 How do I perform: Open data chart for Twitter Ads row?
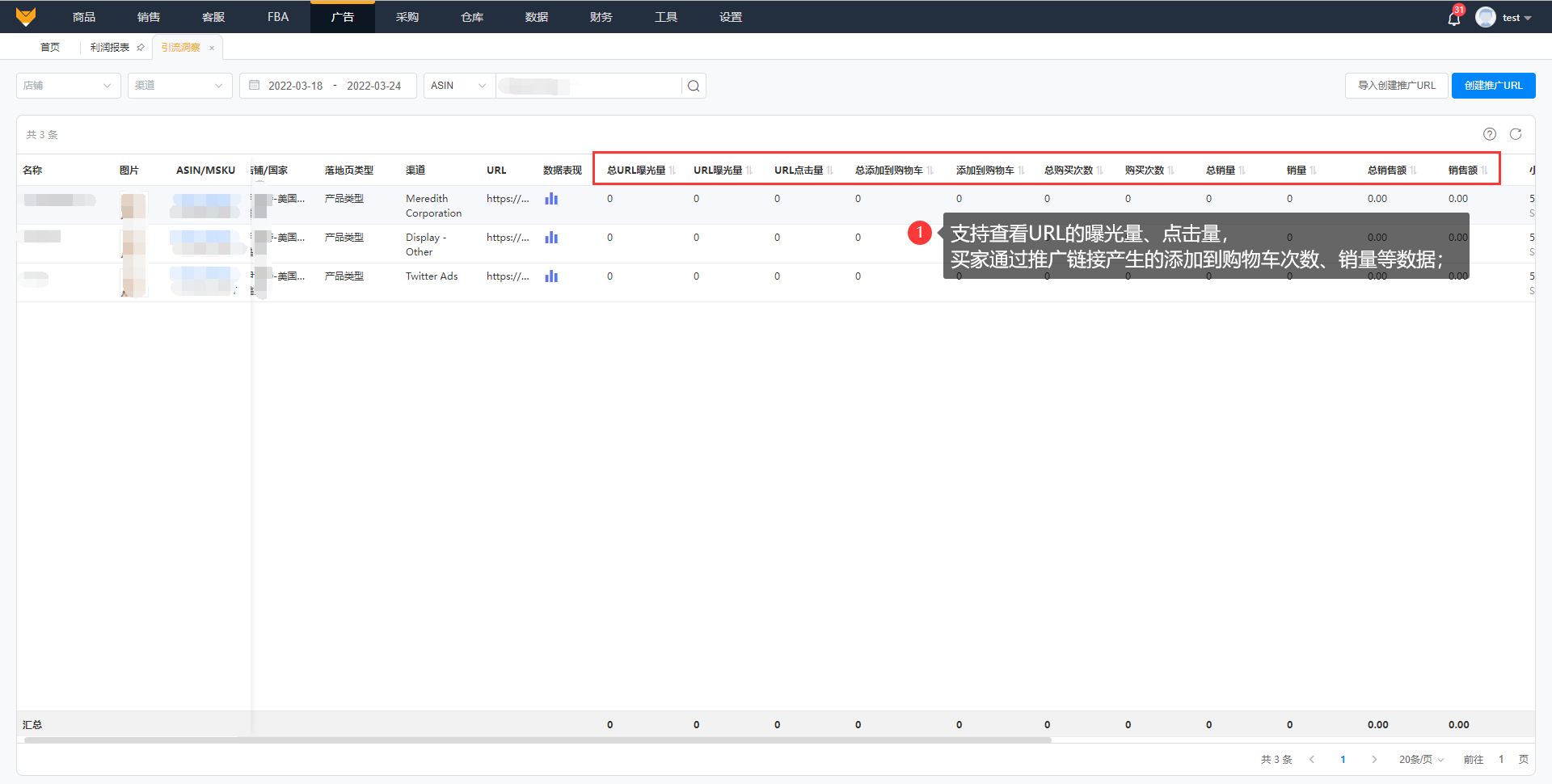[551, 276]
